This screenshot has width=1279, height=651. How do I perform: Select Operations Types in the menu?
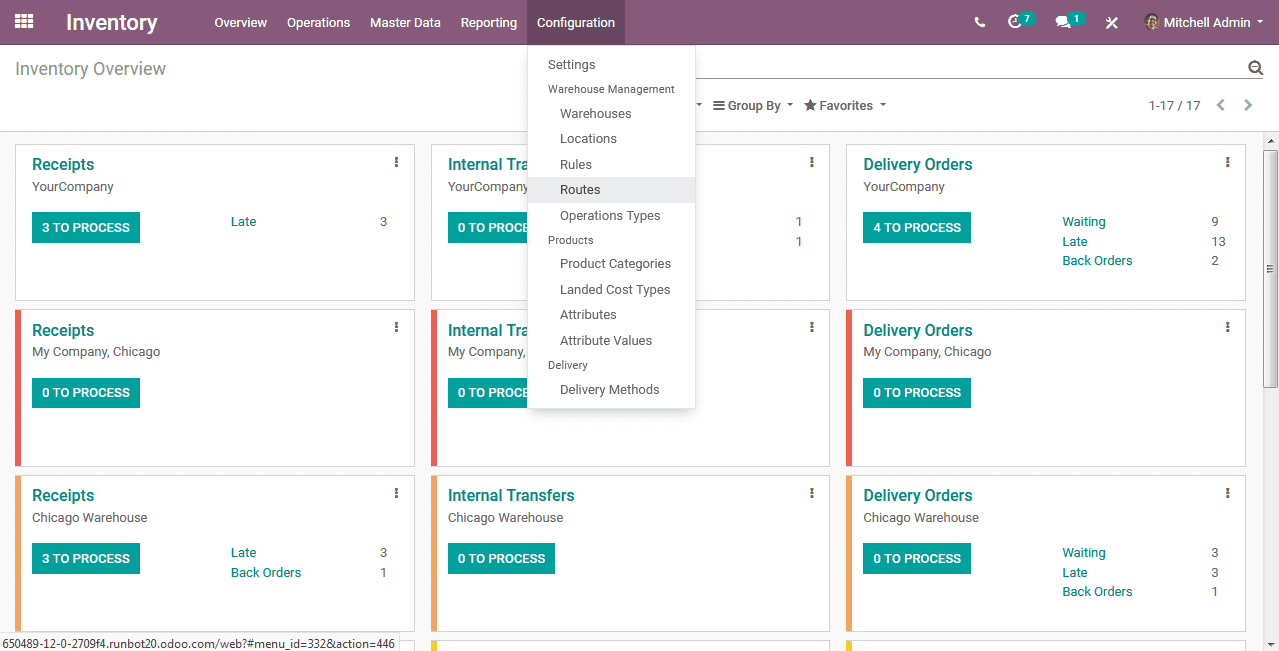[611, 215]
